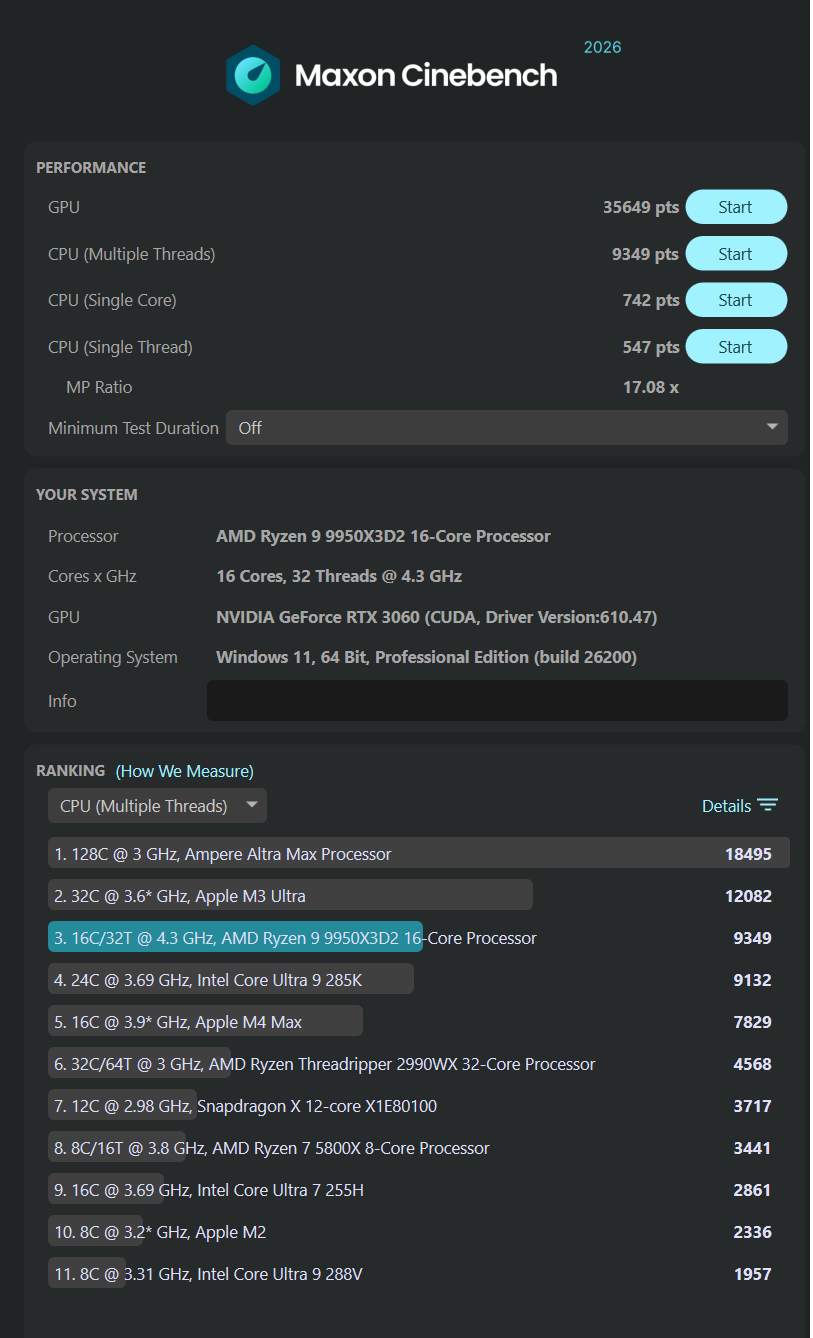
Task: Click the Maxon Cinebench logo icon
Action: coord(253,75)
